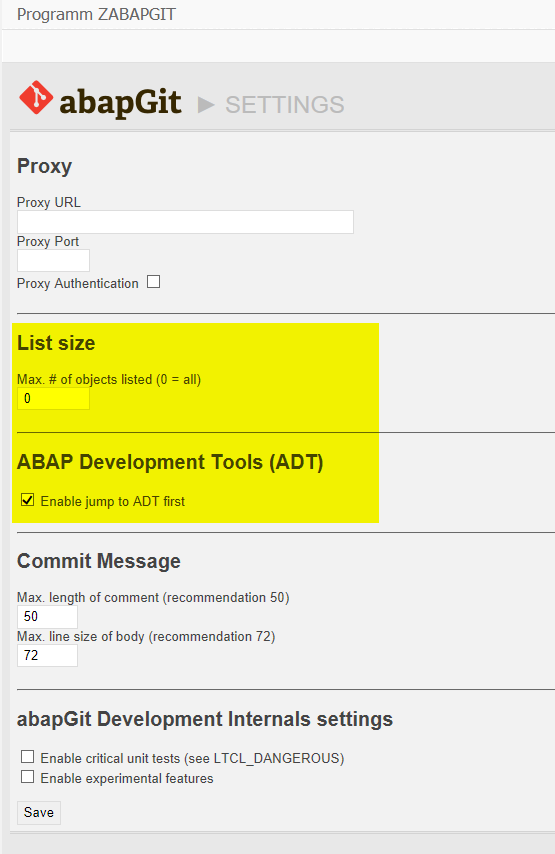Click the 'Programm ZABAPGIT' title text
Screen dimensions: 555x854
coord(96,14)
